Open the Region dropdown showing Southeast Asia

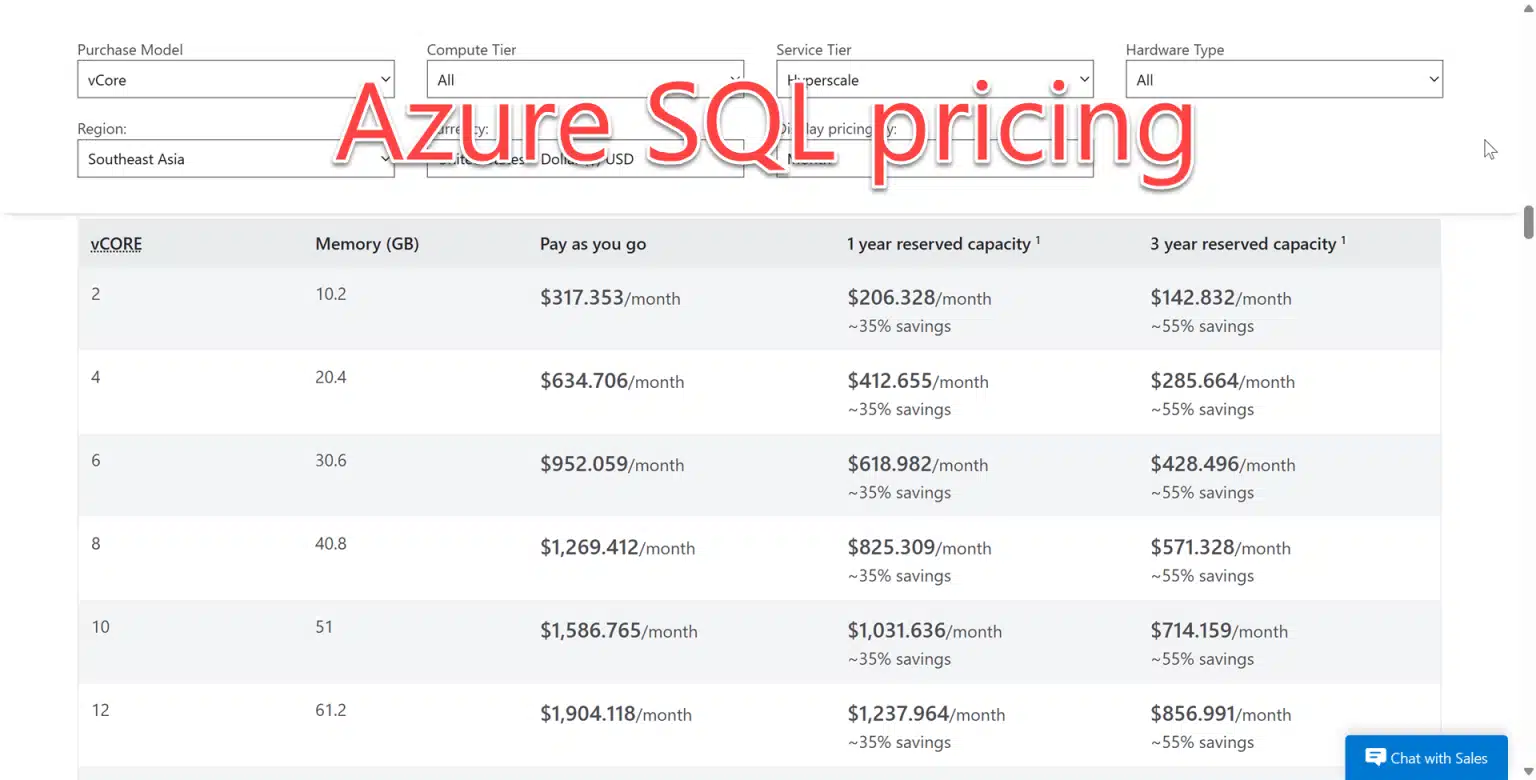(236, 158)
